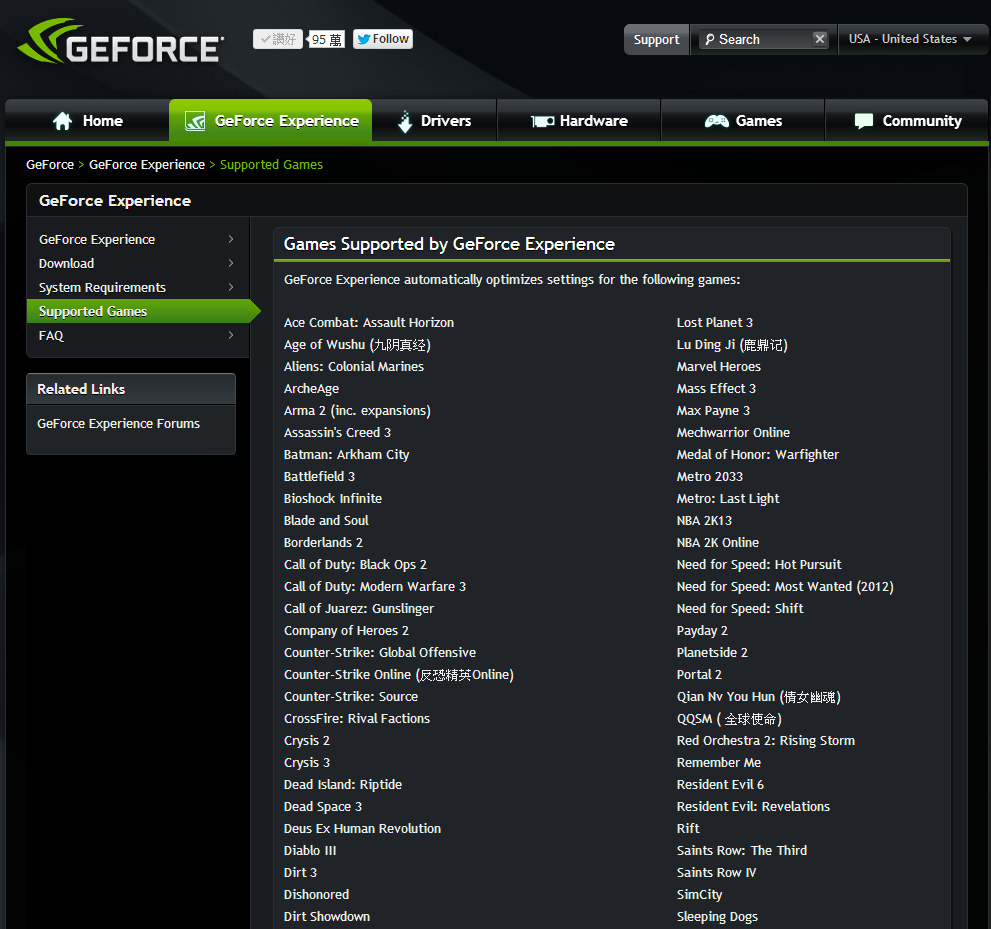Open the Hardware tab
Image resolution: width=991 pixels, height=929 pixels.
tap(579, 121)
